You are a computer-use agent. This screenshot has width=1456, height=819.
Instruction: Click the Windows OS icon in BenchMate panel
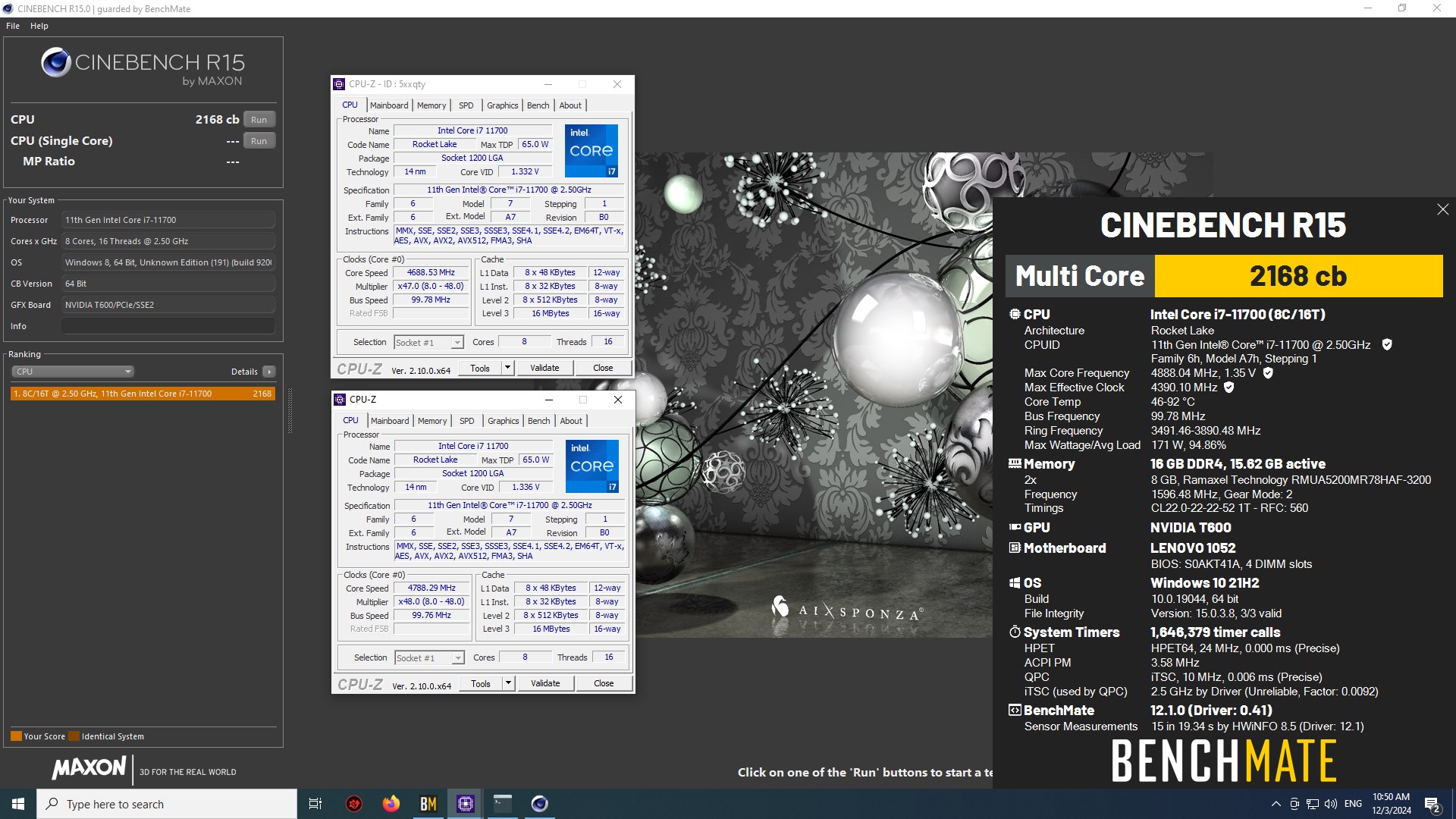pyautogui.click(x=1015, y=582)
